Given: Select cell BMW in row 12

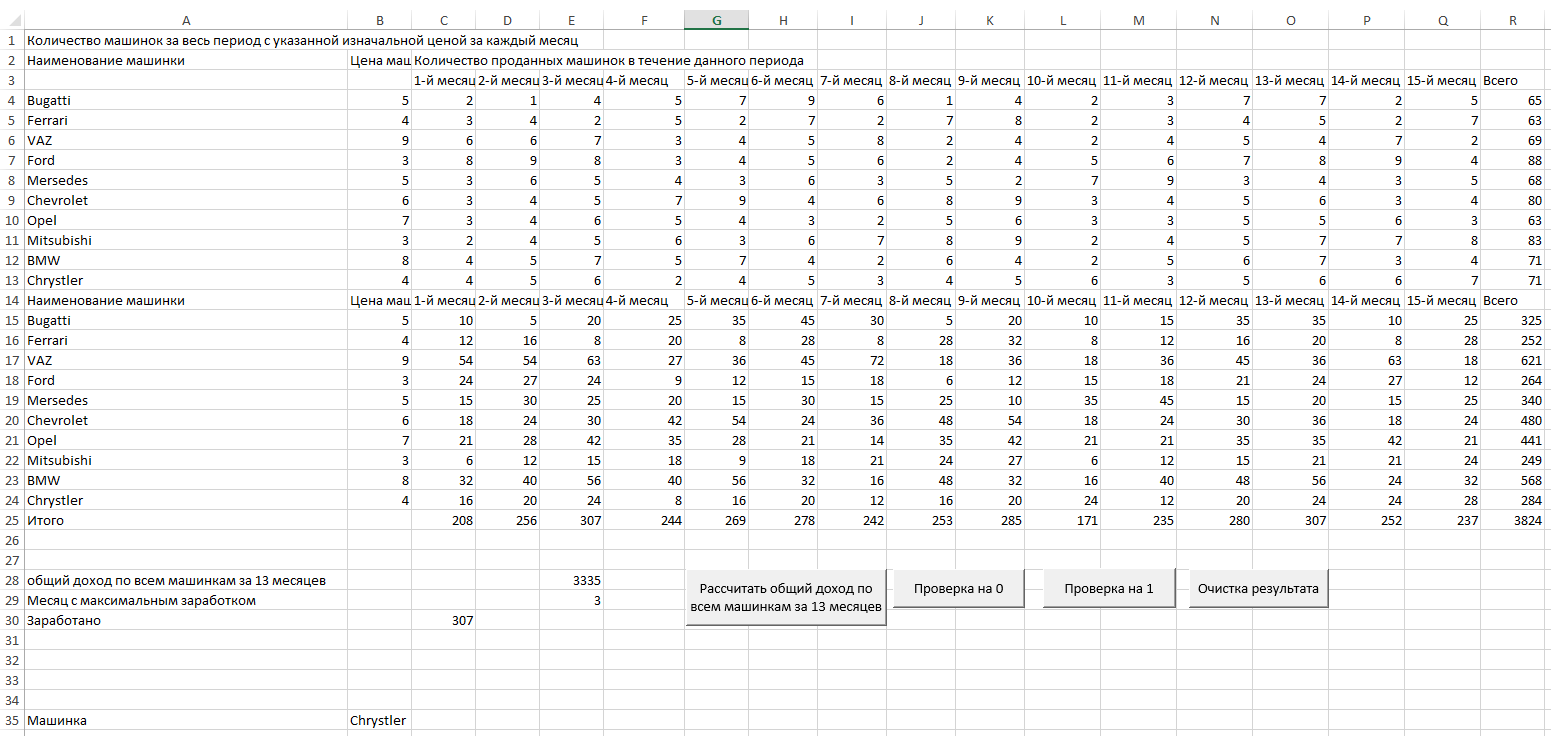Looking at the screenshot, I should 186,260.
